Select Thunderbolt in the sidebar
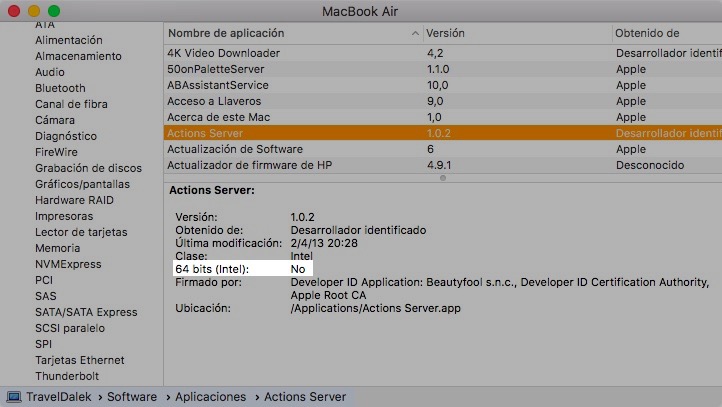This screenshot has height=407, width=722. point(67,376)
